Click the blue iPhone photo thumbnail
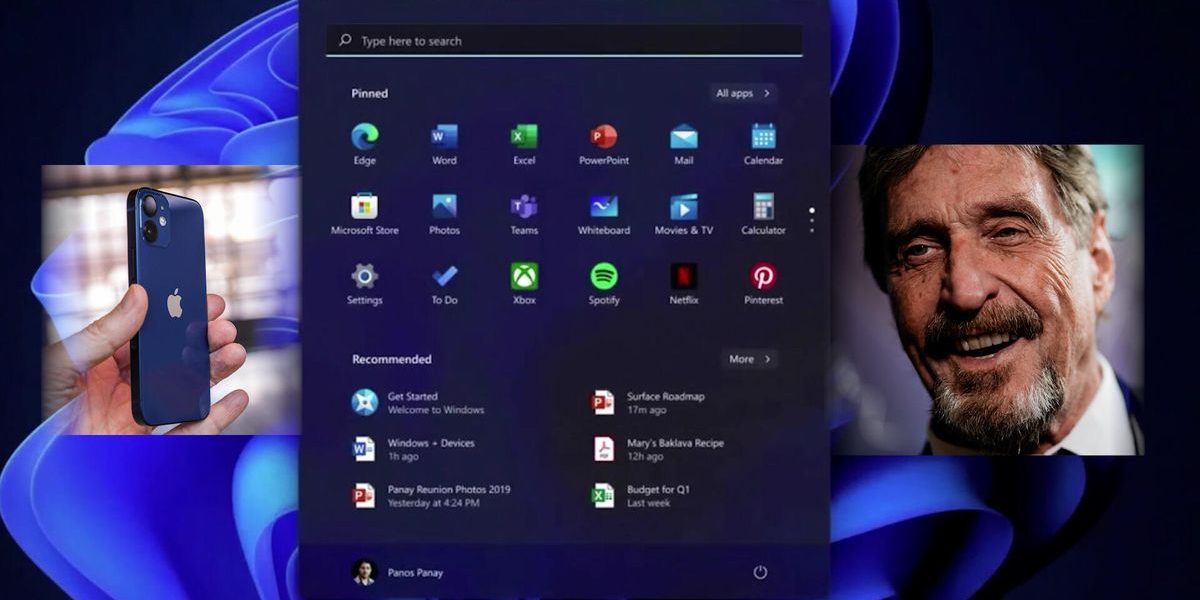Screen dimensions: 1200x600 coord(170,300)
